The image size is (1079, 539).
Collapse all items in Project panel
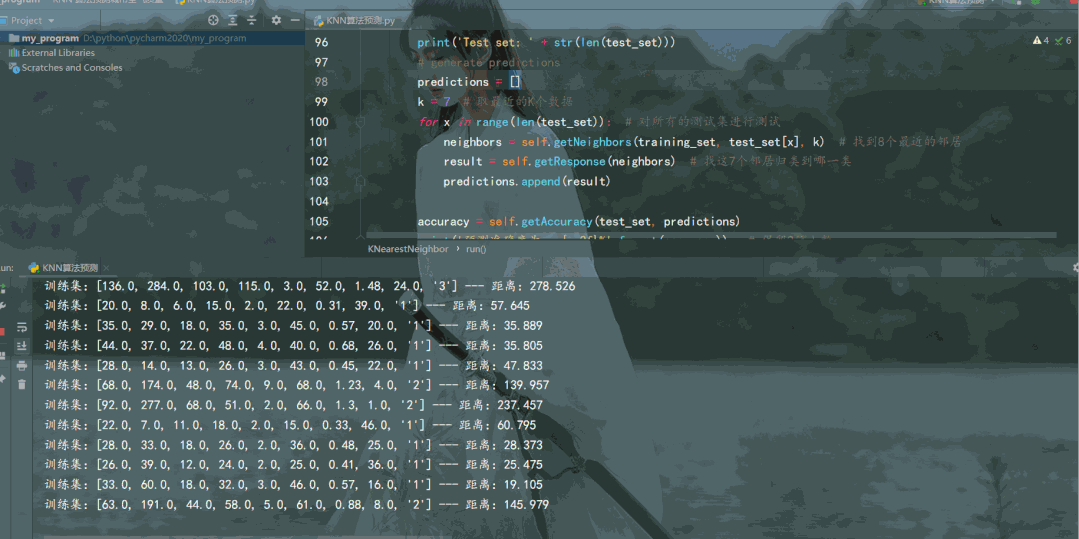click(x=252, y=21)
